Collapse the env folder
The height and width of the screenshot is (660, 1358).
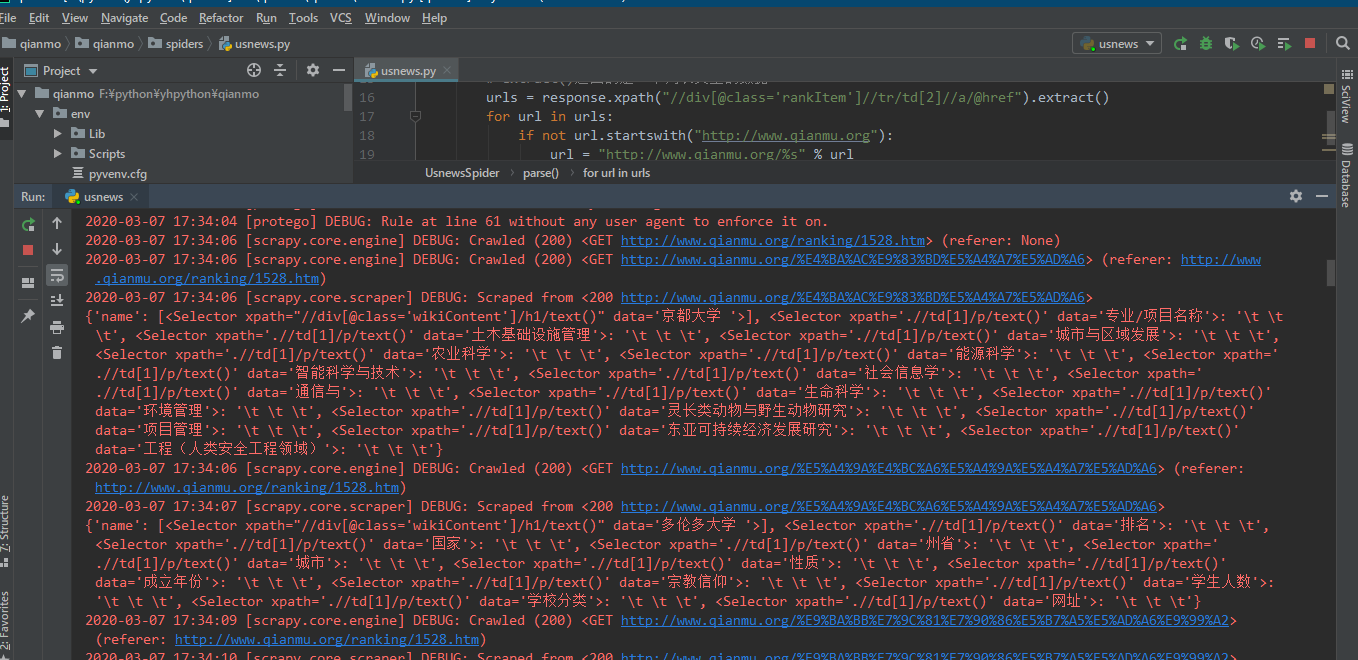[40, 114]
